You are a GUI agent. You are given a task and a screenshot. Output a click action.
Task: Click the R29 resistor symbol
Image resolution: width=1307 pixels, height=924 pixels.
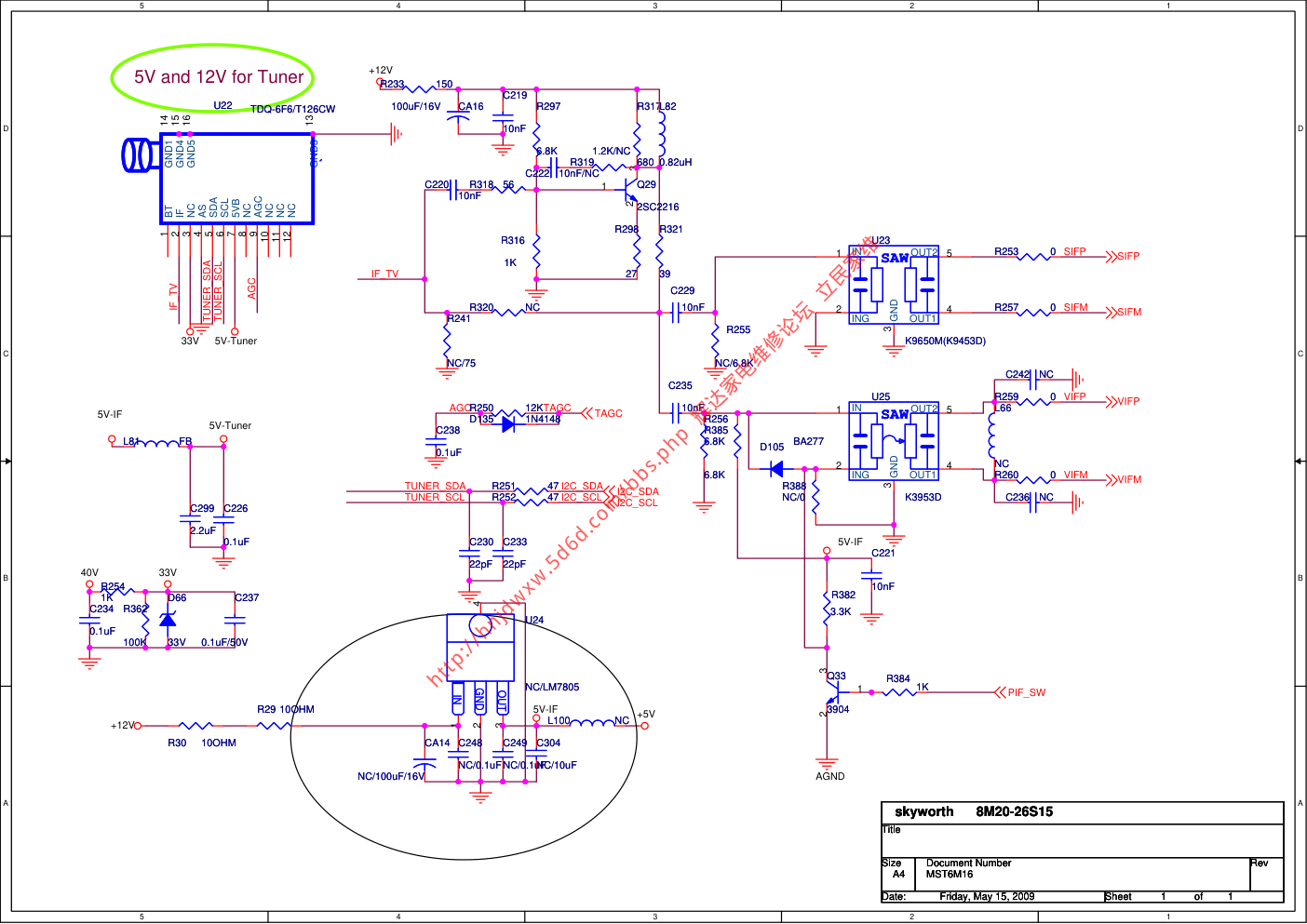pyautogui.click(x=274, y=725)
